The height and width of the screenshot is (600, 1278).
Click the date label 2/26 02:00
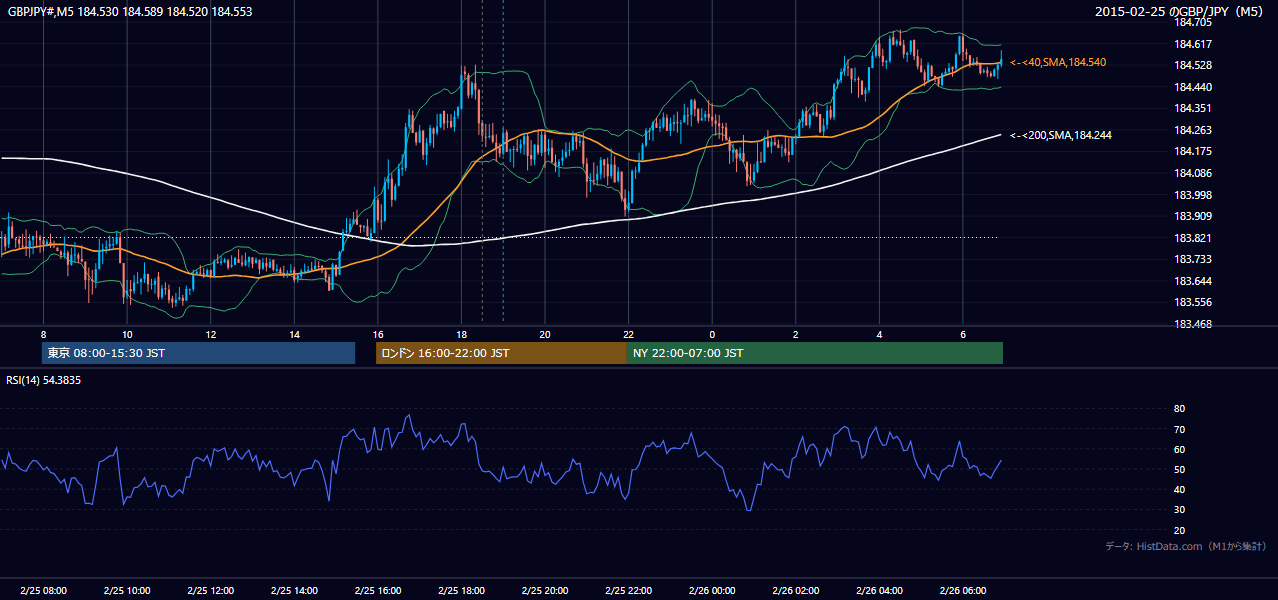(795, 591)
